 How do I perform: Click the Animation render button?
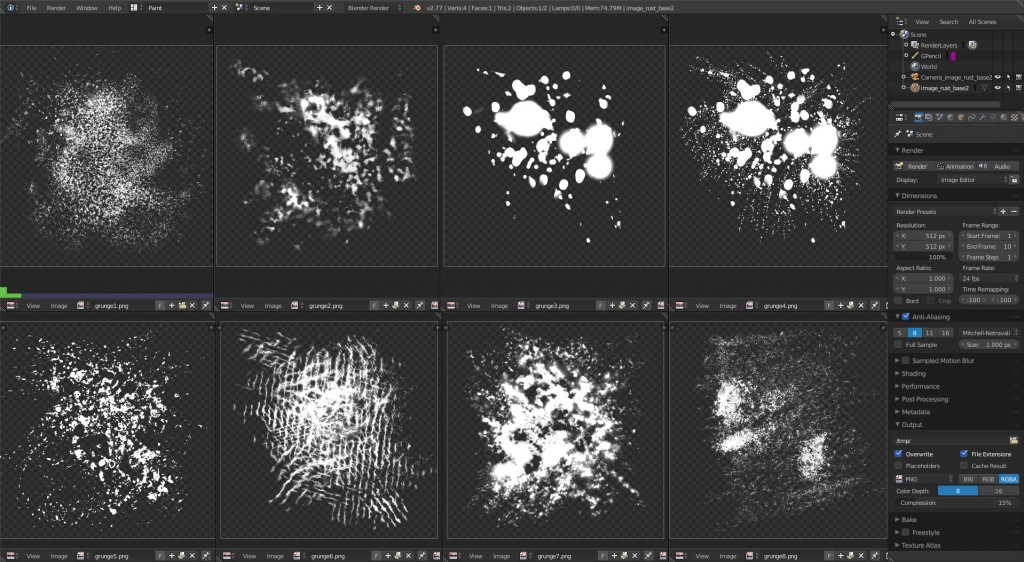[955, 166]
